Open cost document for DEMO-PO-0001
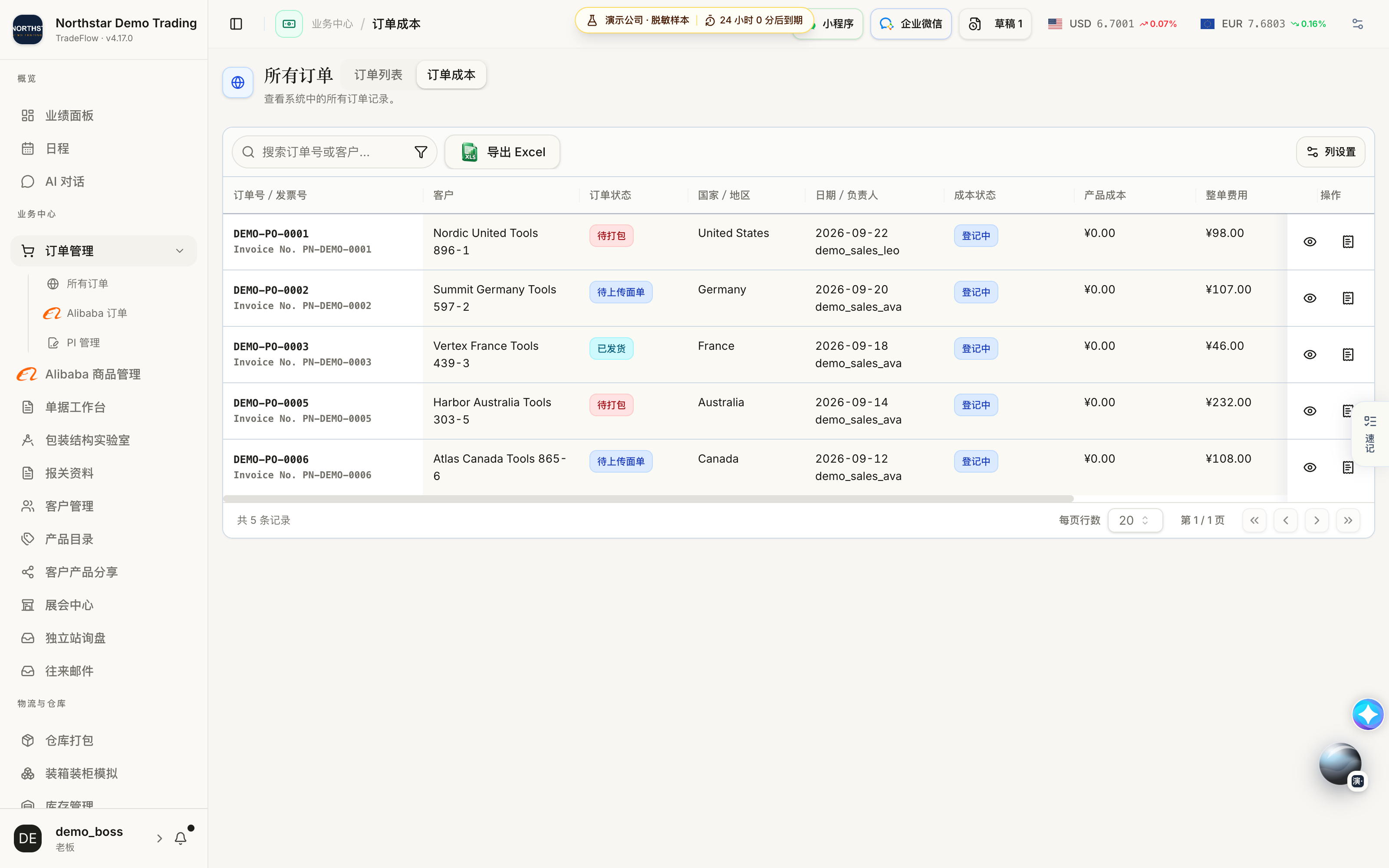1389x868 pixels. click(1348, 242)
